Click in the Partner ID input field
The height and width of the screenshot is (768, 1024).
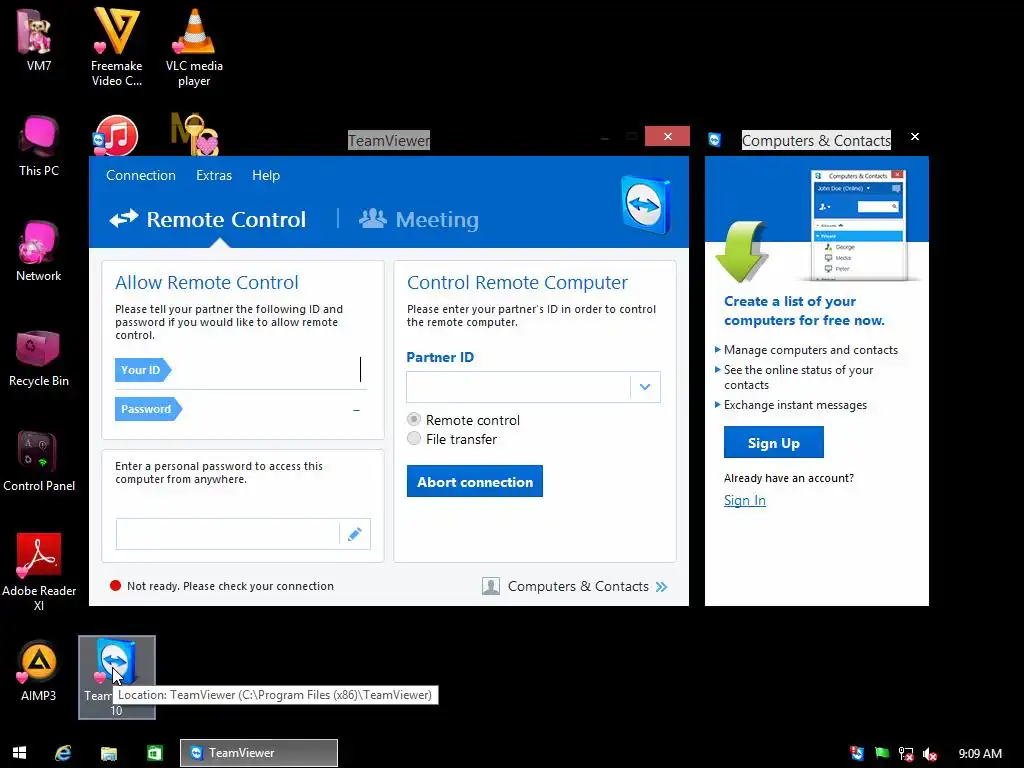518,387
